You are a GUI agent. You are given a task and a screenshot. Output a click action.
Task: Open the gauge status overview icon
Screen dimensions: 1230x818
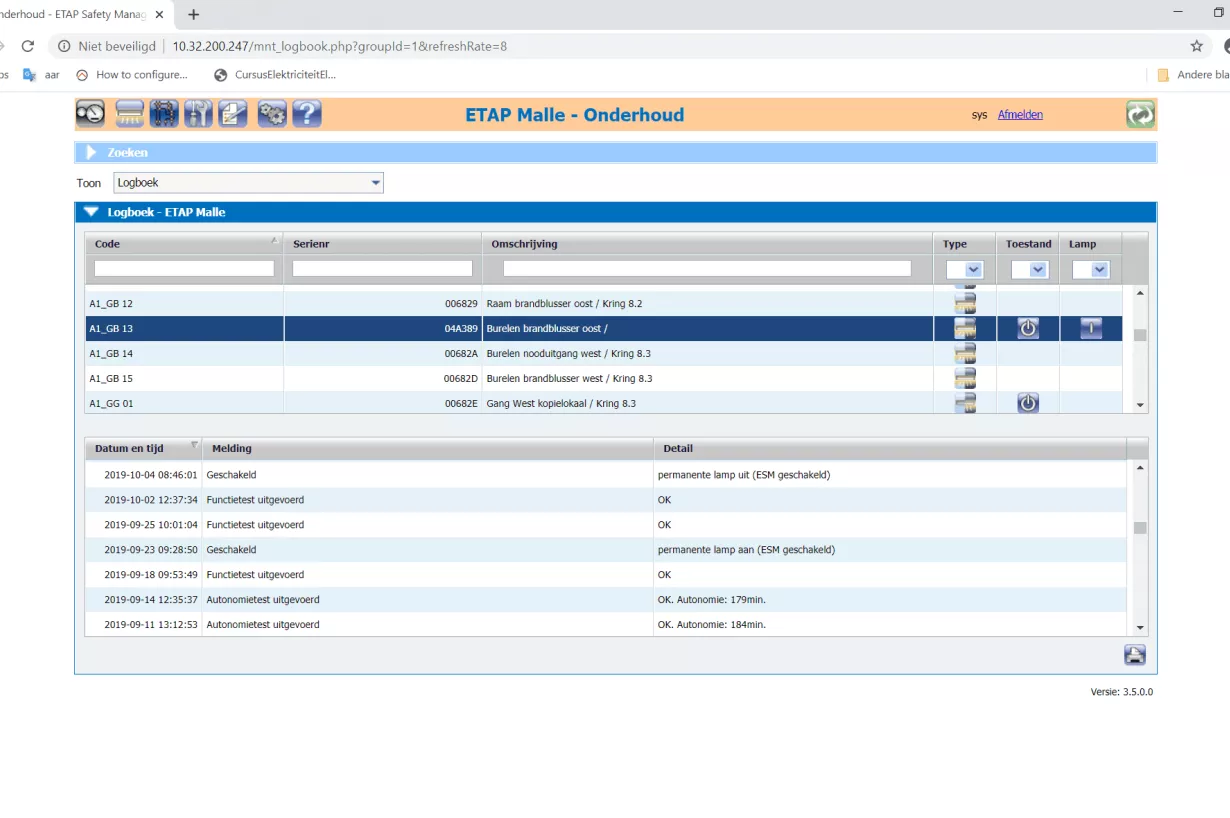coord(90,114)
